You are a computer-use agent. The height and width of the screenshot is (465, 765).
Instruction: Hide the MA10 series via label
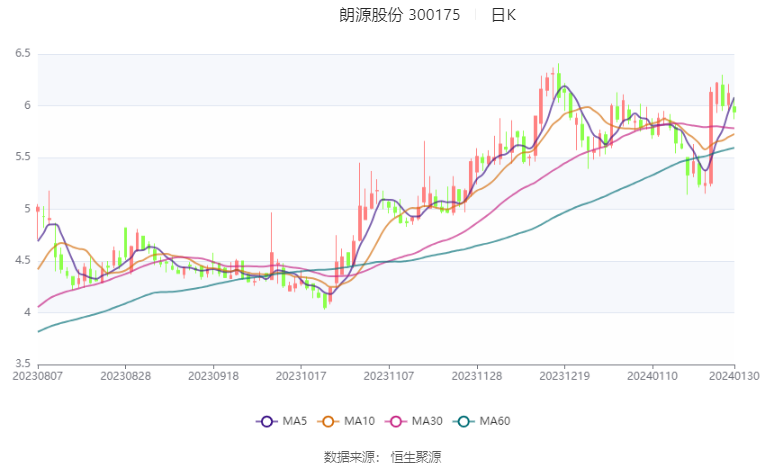tap(360, 421)
